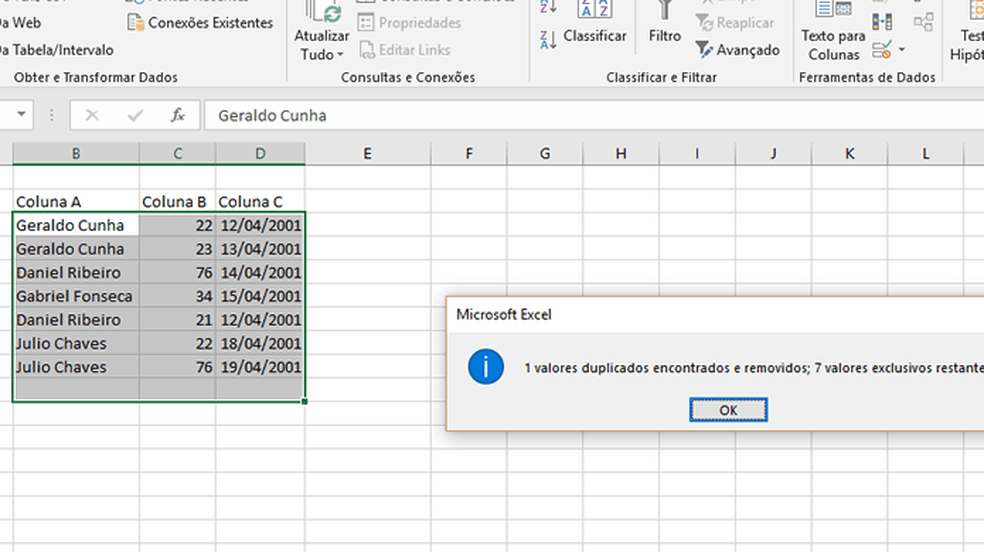Expand the Atualizar Tudo dropdown arrow
This screenshot has width=984, height=552.
[340, 55]
